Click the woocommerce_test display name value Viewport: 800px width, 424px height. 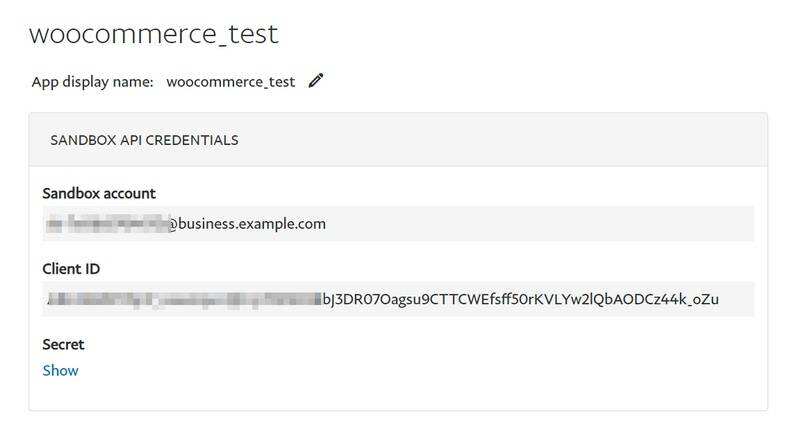coord(230,82)
